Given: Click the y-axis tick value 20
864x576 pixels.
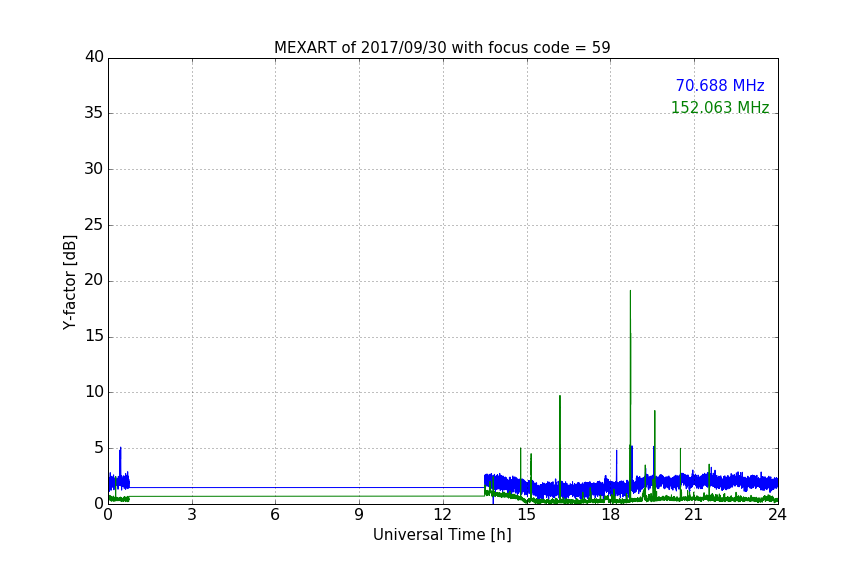Looking at the screenshot, I should tap(94, 281).
